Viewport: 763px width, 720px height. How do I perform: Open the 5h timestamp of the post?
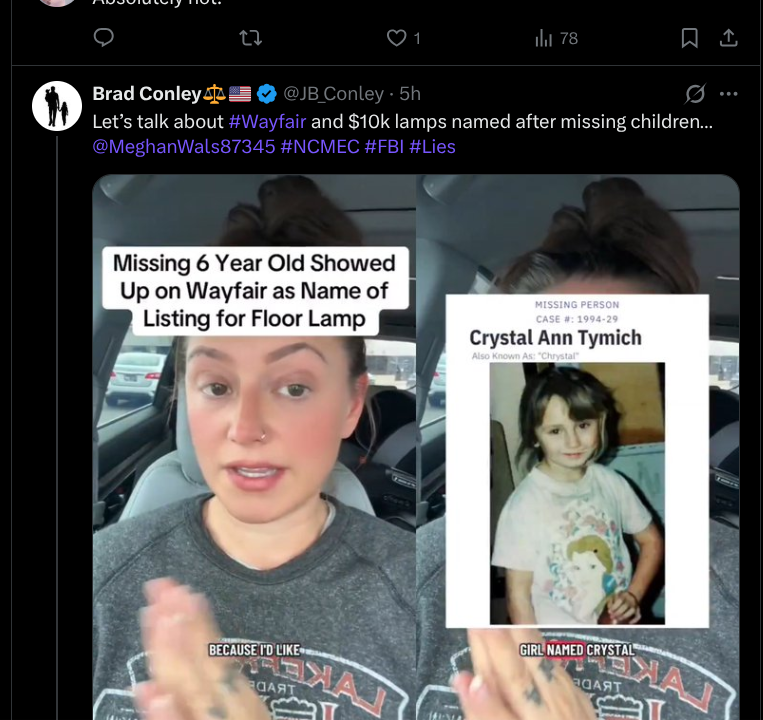tap(410, 94)
